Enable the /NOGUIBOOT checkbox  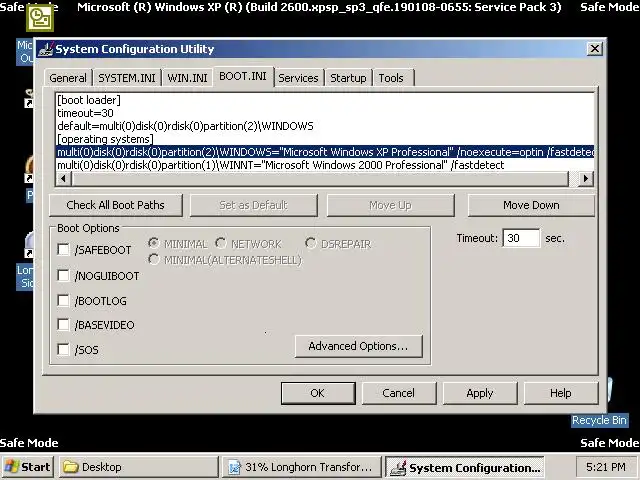click(x=63, y=276)
